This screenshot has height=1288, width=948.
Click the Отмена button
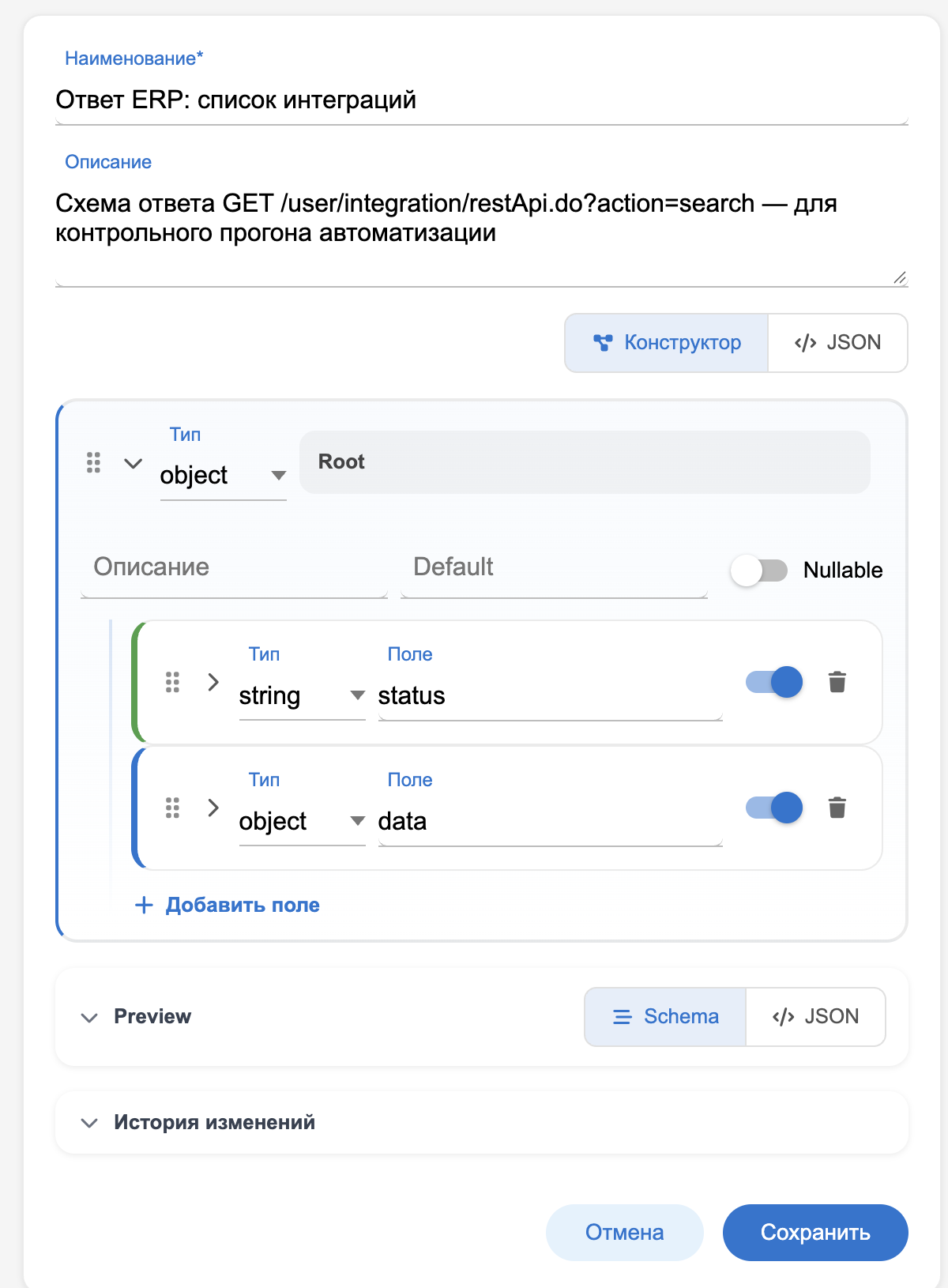pyautogui.click(x=624, y=1233)
